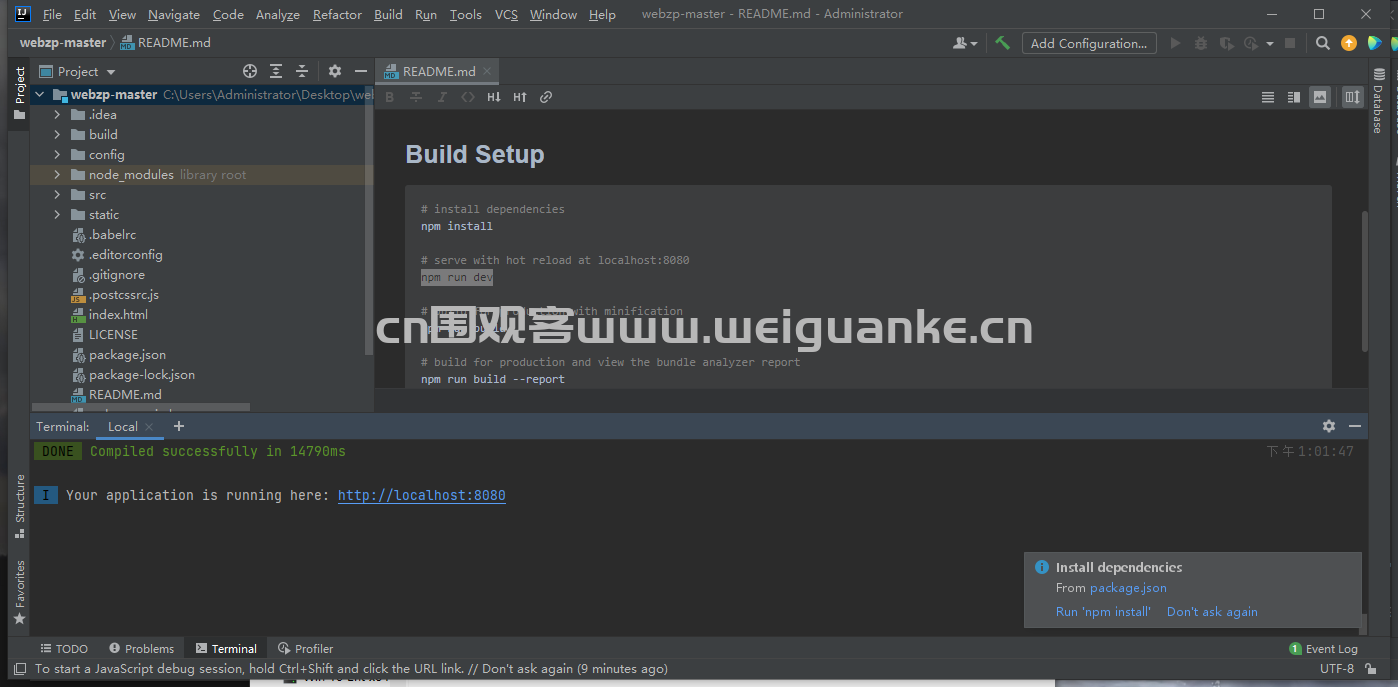Click Expand All icon in Project panel
Image resolution: width=1398 pixels, height=687 pixels.
tap(276, 71)
